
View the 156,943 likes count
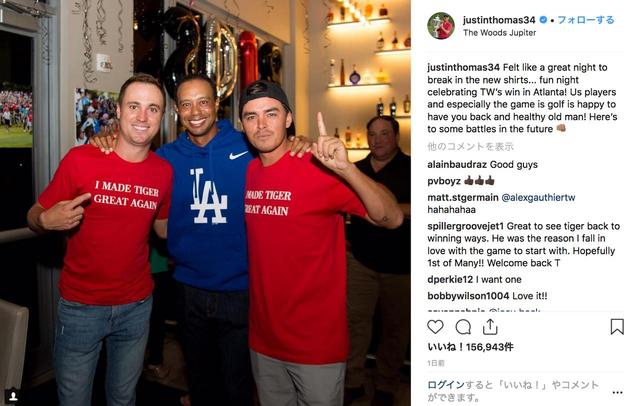470,347
